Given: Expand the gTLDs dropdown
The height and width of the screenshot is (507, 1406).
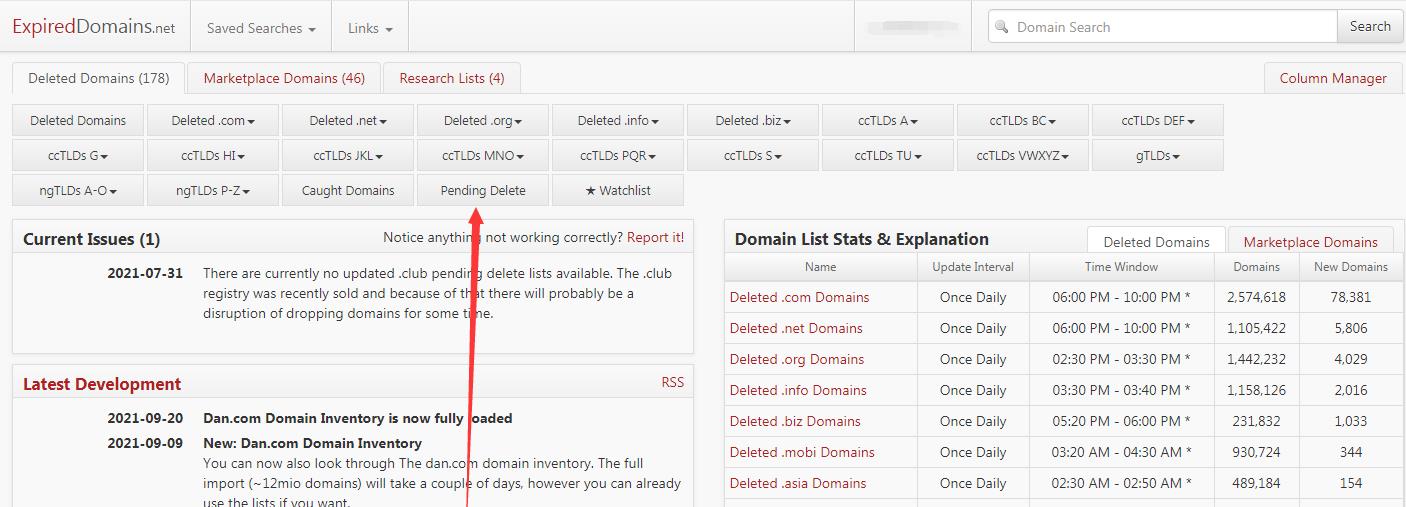Looking at the screenshot, I should [x=1157, y=155].
